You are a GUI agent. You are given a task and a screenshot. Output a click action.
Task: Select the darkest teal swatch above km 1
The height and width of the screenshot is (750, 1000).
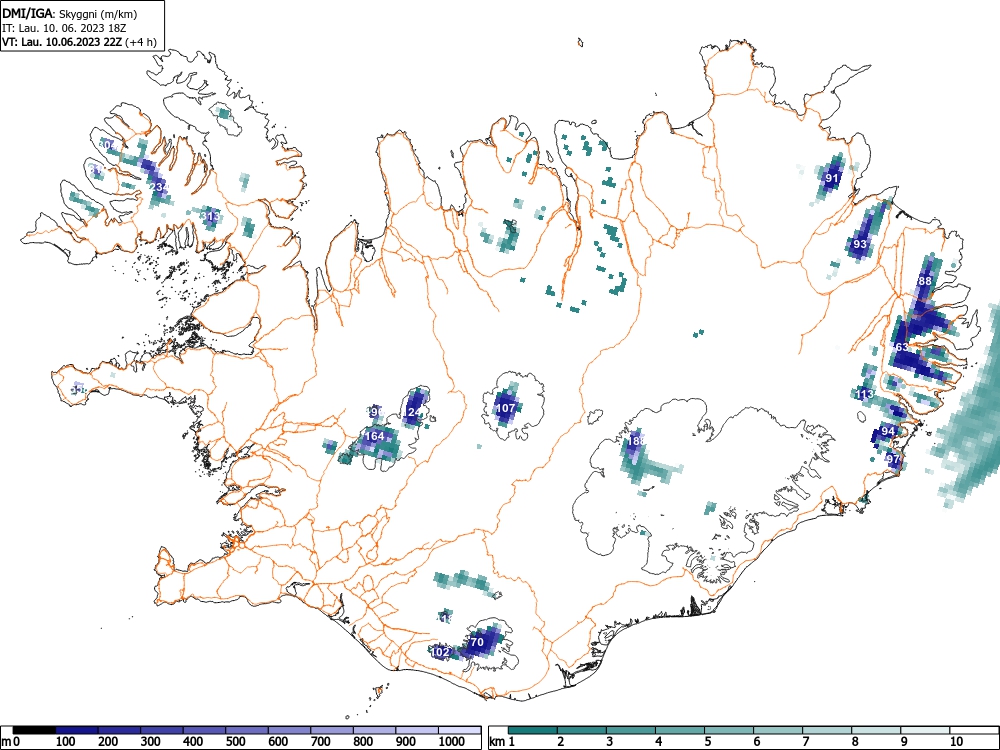click(x=533, y=730)
